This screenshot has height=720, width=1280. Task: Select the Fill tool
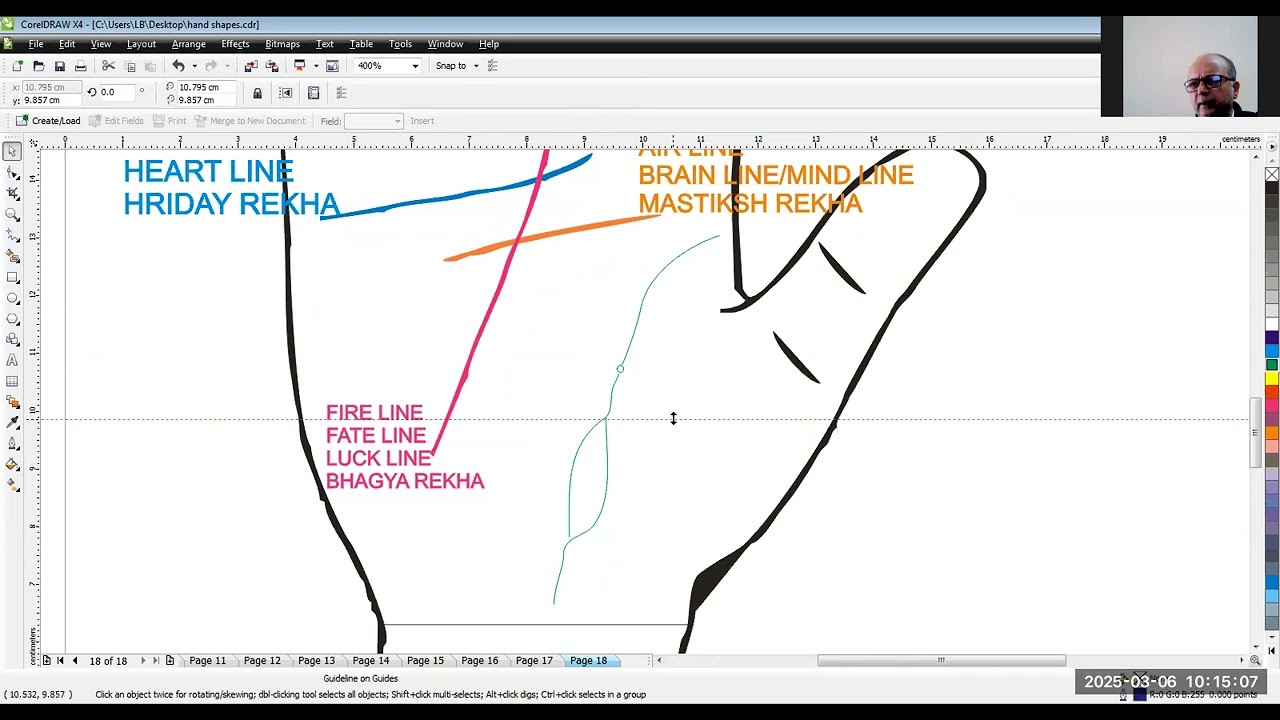point(12,465)
